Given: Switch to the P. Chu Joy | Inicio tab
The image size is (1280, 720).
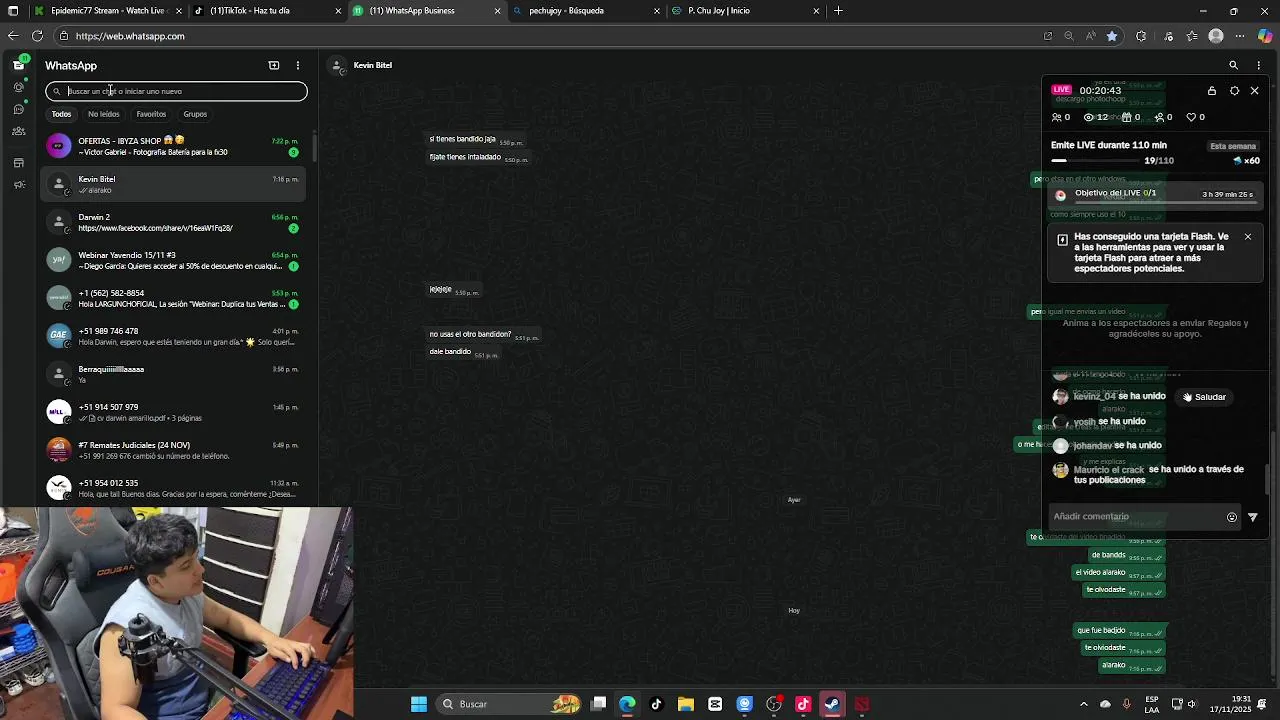Looking at the screenshot, I should click(x=746, y=11).
